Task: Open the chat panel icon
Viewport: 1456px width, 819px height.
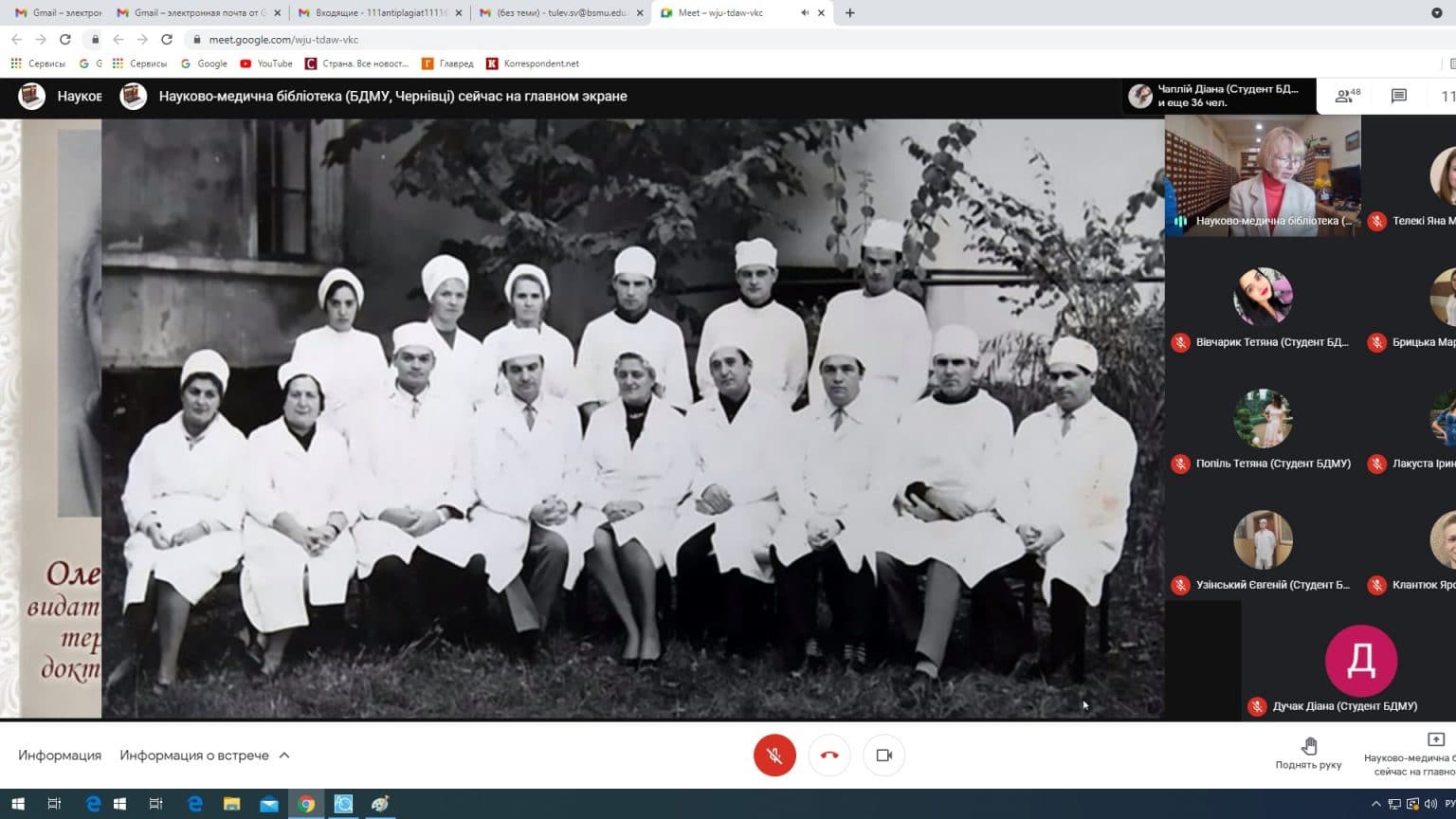Action: (x=1398, y=96)
